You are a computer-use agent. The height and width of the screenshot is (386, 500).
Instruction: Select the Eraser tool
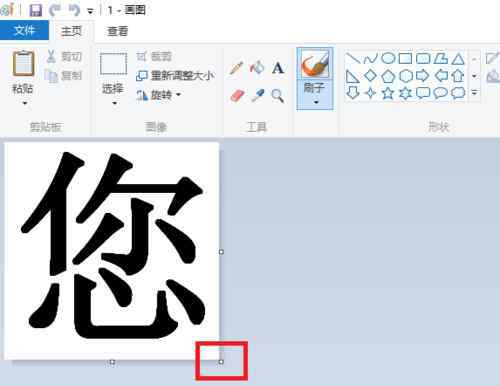(237, 96)
